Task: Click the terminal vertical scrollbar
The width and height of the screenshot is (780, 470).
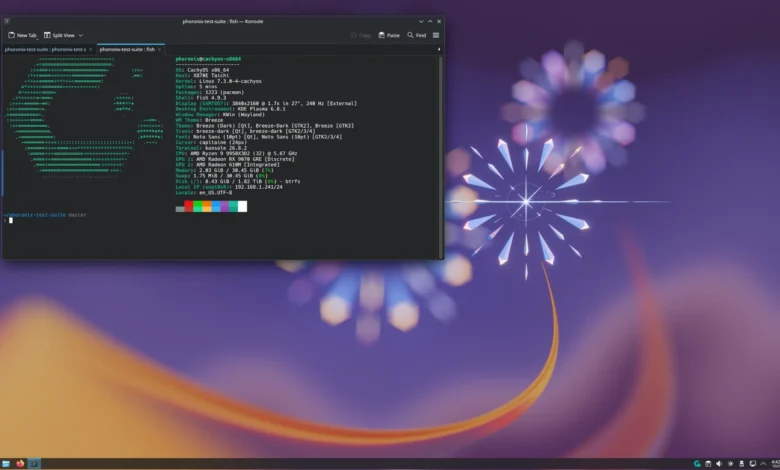Action: tap(440, 156)
